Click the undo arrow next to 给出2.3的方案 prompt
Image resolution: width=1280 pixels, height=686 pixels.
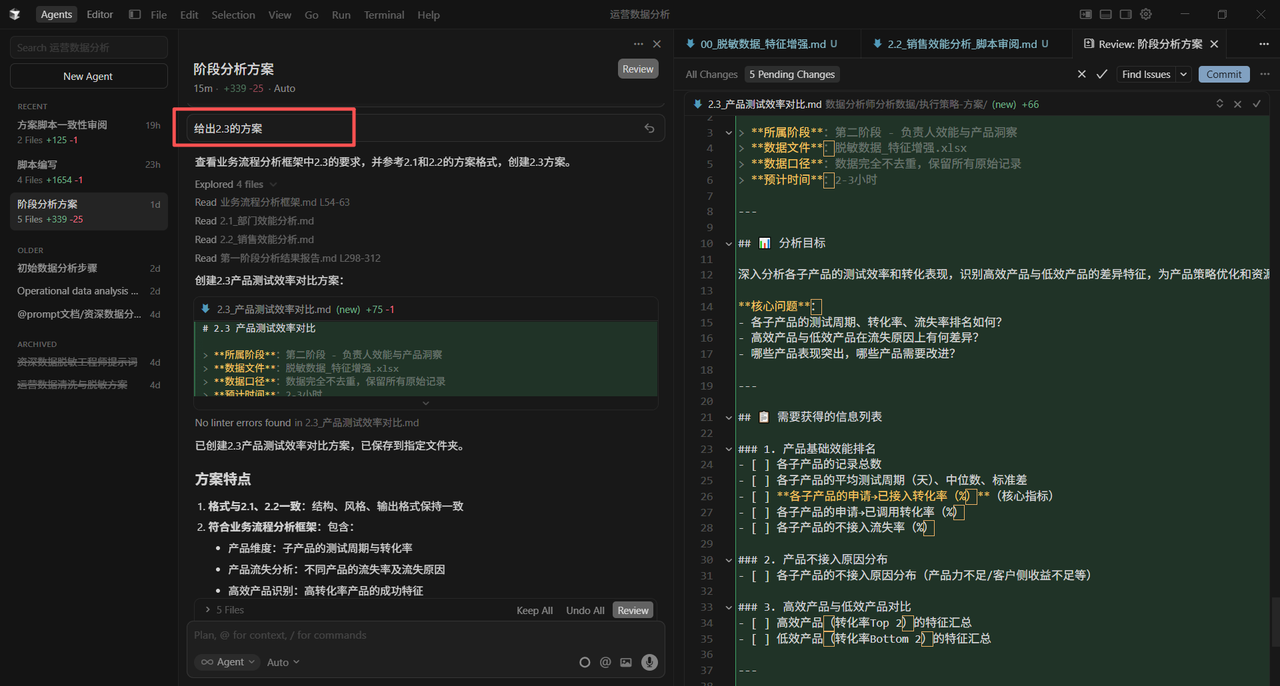tap(649, 128)
